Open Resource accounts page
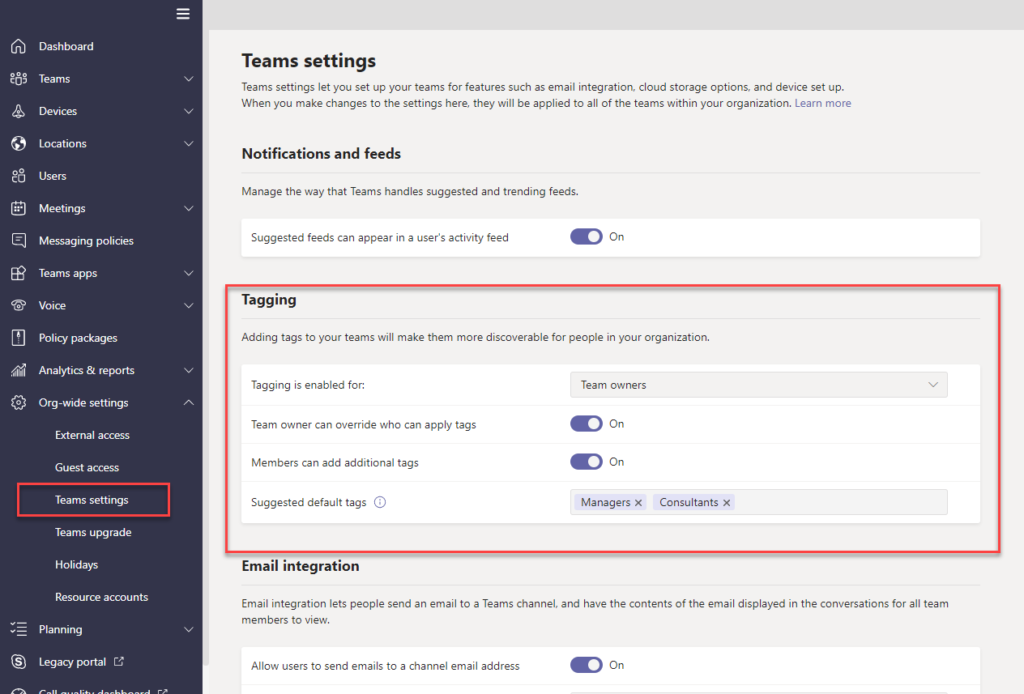The height and width of the screenshot is (694, 1024). pyautogui.click(x=101, y=597)
